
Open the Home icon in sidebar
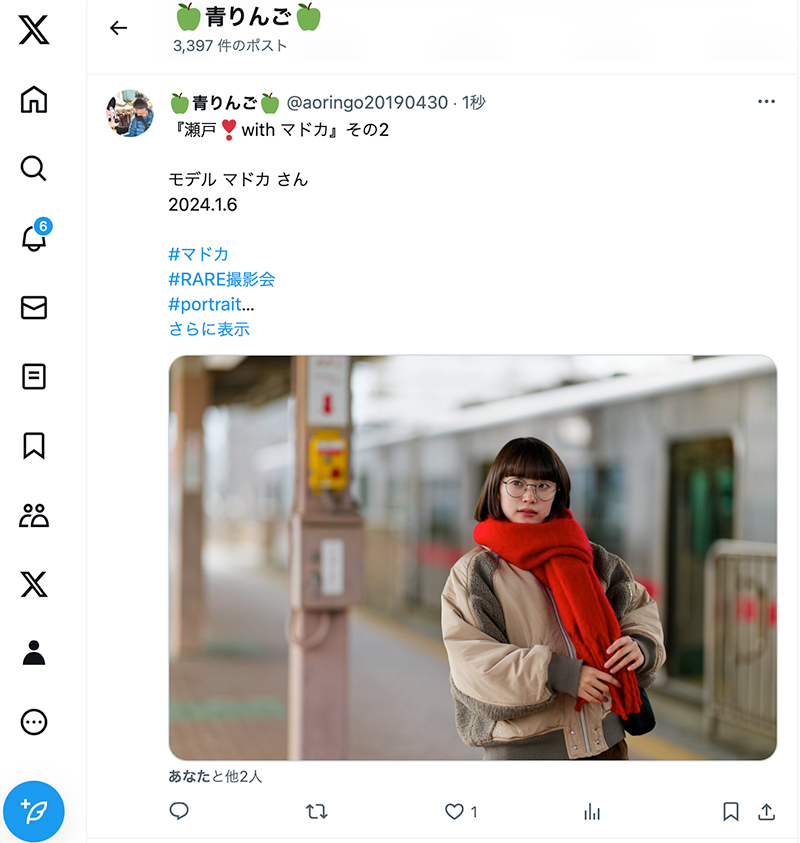click(x=34, y=99)
